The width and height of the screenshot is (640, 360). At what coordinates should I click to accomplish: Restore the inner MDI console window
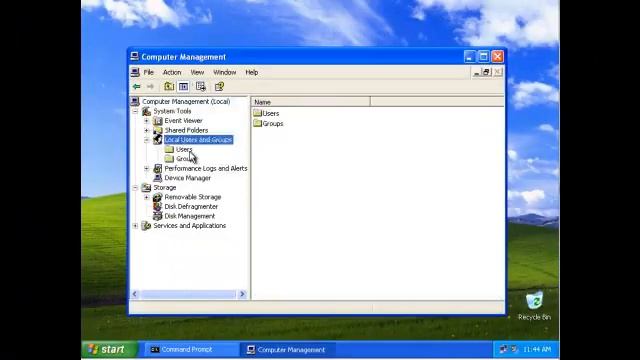tap(486, 72)
